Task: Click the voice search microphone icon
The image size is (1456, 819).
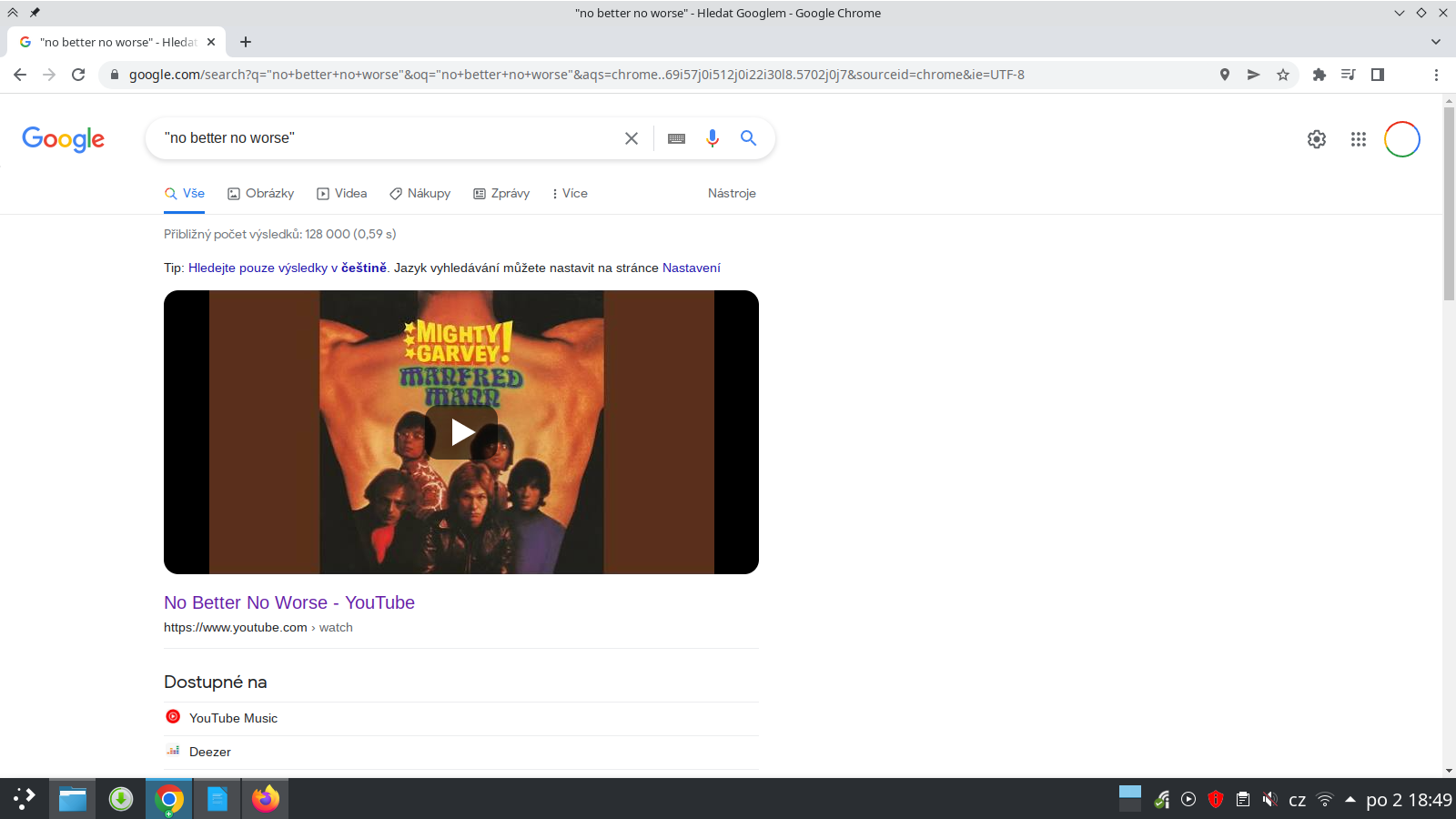Action: [x=713, y=138]
